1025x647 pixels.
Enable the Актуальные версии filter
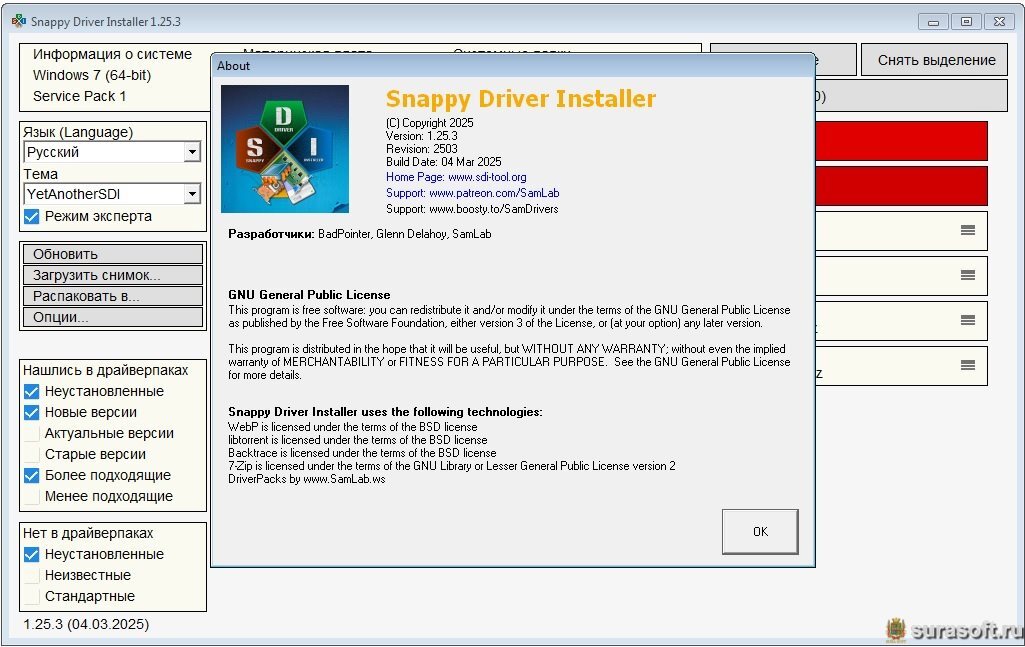[31, 433]
